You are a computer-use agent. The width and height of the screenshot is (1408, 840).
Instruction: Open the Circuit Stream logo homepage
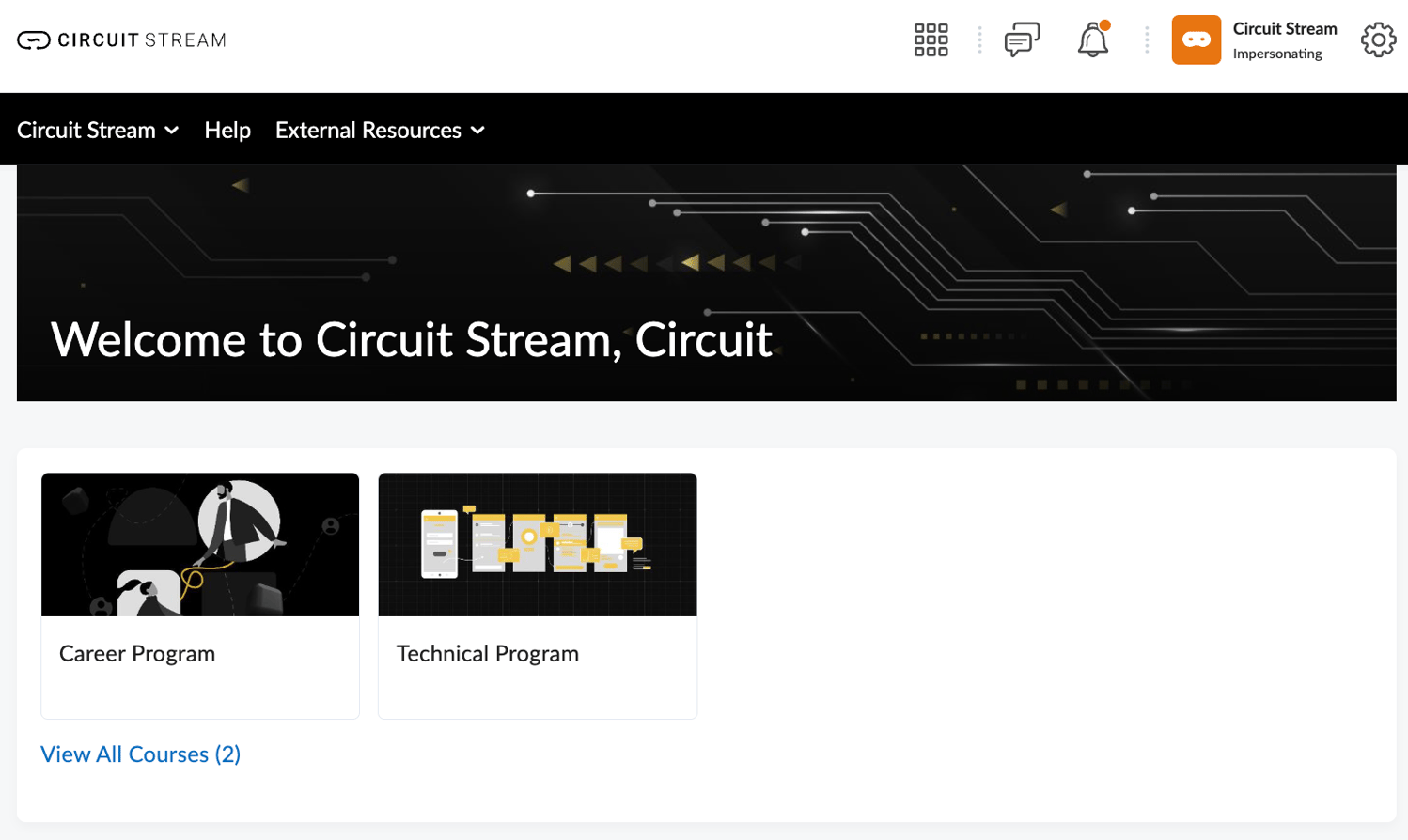120,39
